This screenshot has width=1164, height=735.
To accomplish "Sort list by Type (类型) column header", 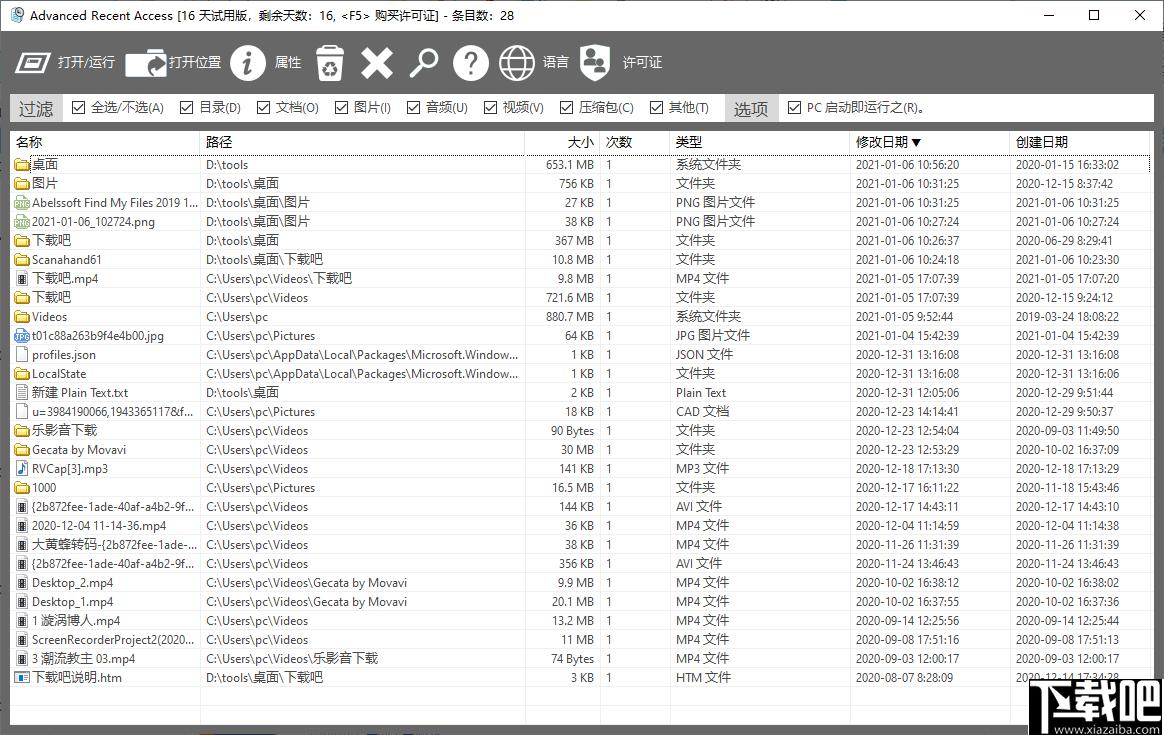I will point(689,142).
